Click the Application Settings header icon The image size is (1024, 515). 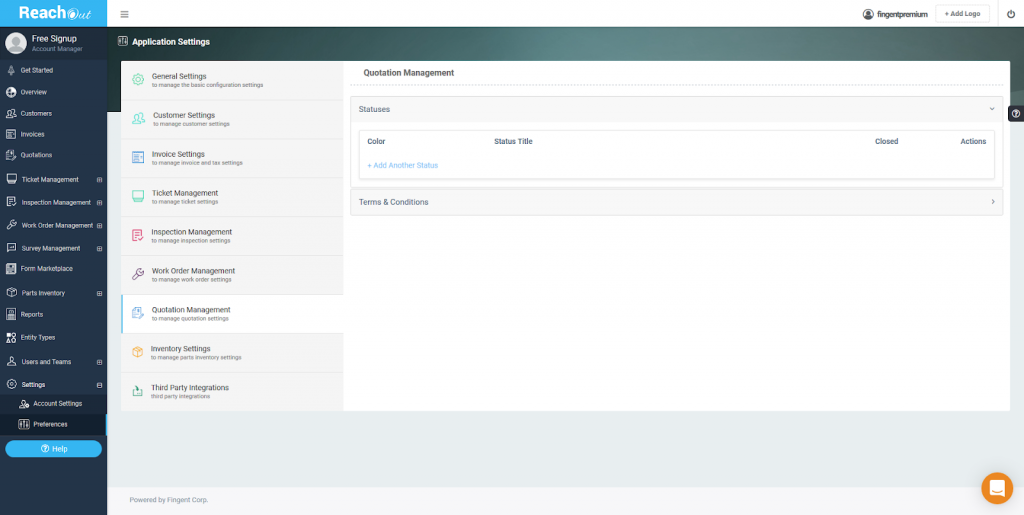coord(123,41)
